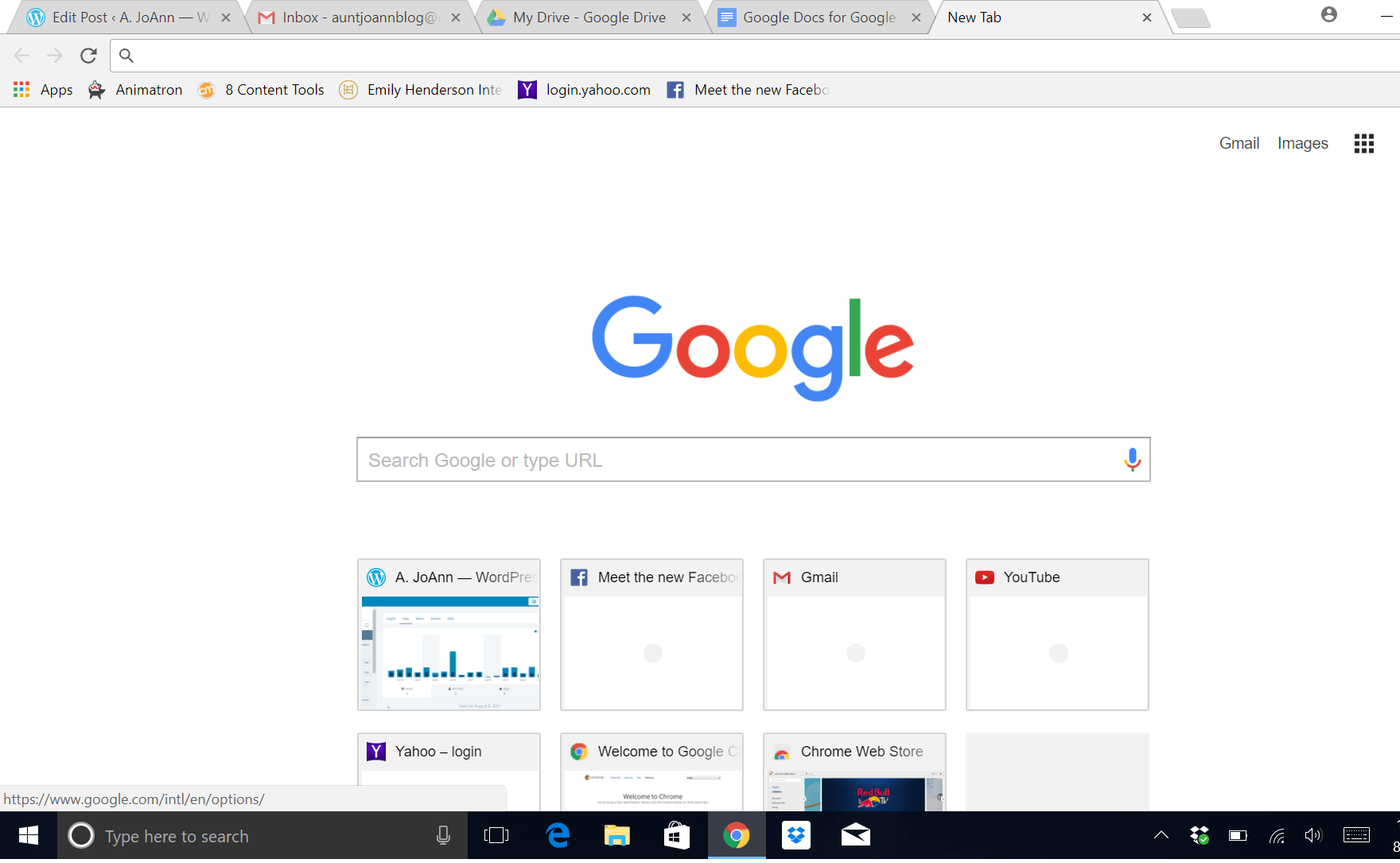1400x863 pixels.
Task: Open the Meet the new Facebook tile
Action: (x=651, y=635)
